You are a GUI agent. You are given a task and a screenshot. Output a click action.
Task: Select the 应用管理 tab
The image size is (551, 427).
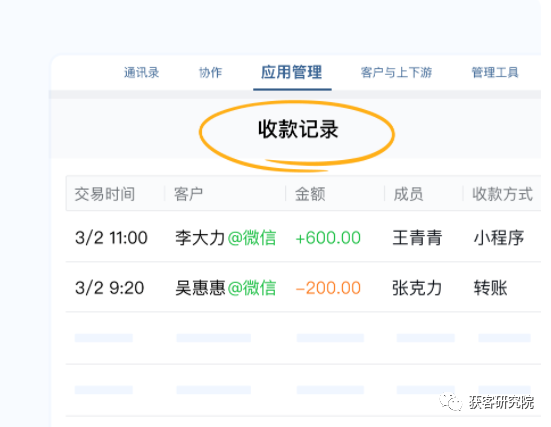(x=292, y=72)
